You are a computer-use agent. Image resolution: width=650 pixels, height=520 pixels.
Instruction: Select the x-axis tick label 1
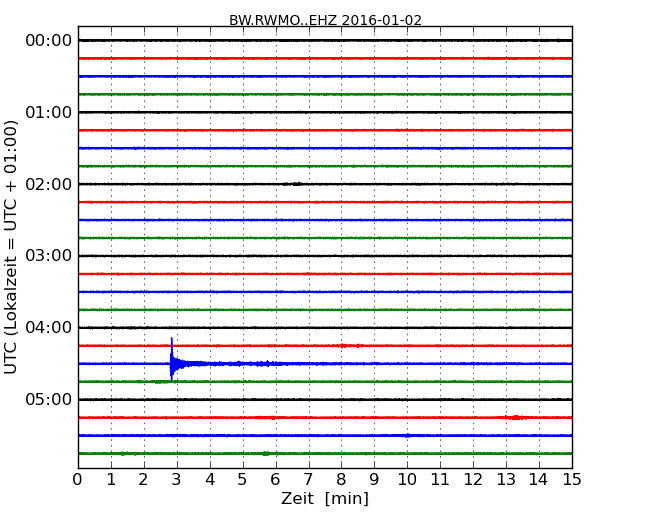coord(111,480)
